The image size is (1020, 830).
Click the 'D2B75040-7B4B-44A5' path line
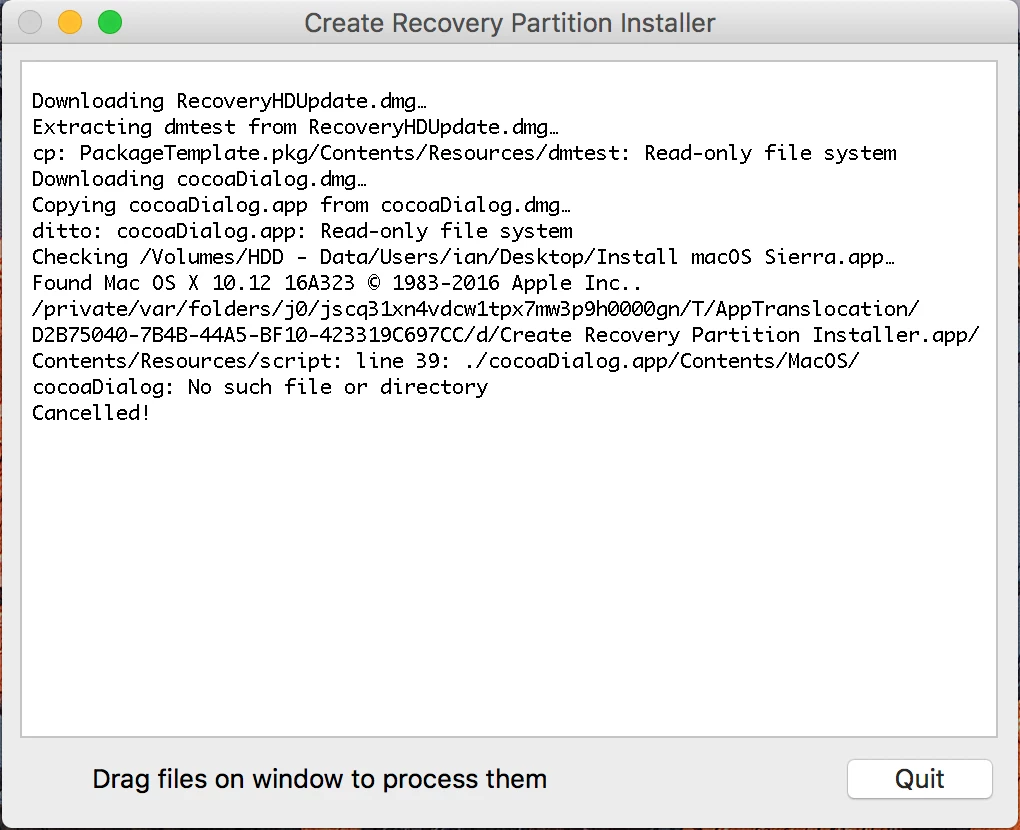[x=505, y=335]
